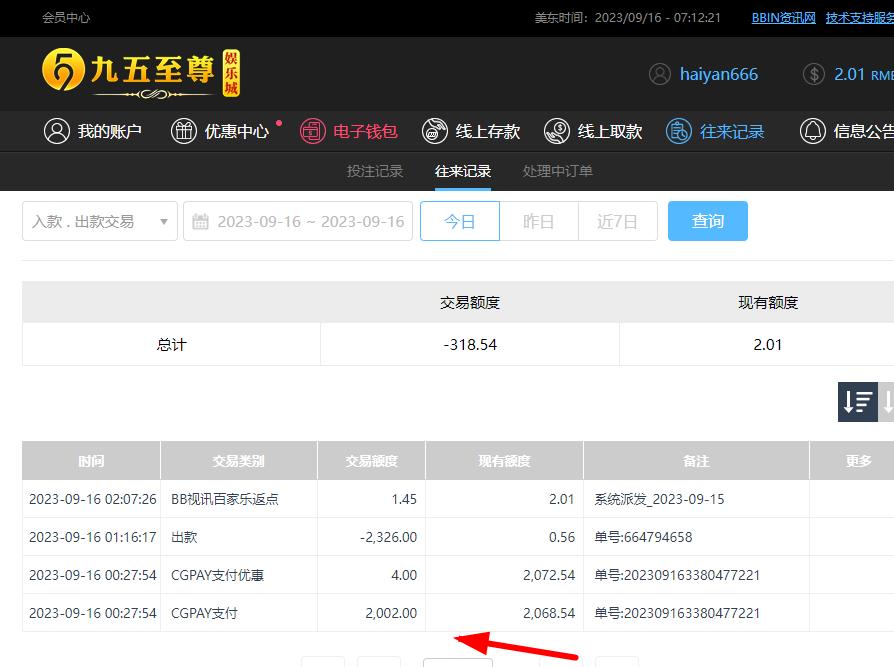Screen dimensions: 894x667
Task: Click the 优惠中心 gift icon
Action: [x=184, y=131]
